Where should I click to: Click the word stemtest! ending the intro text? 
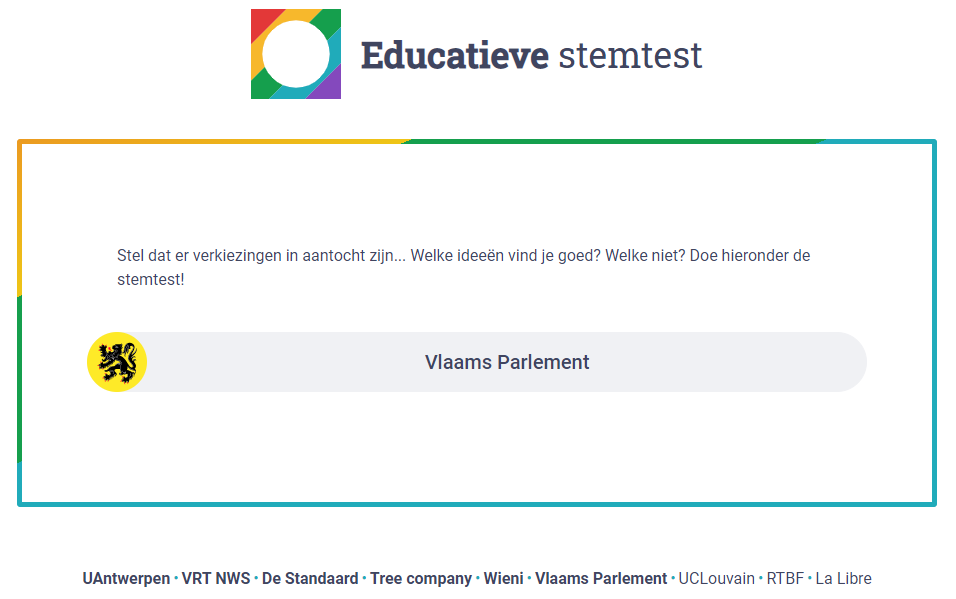click(x=151, y=279)
